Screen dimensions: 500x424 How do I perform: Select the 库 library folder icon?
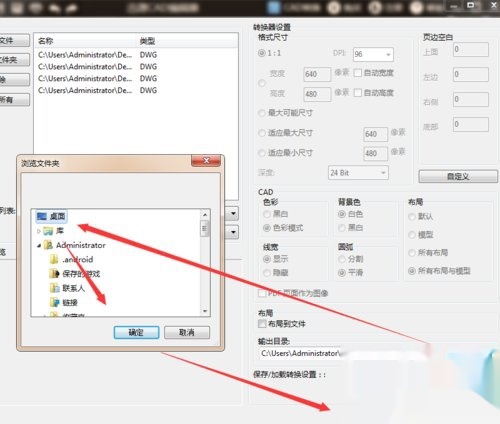point(48,231)
